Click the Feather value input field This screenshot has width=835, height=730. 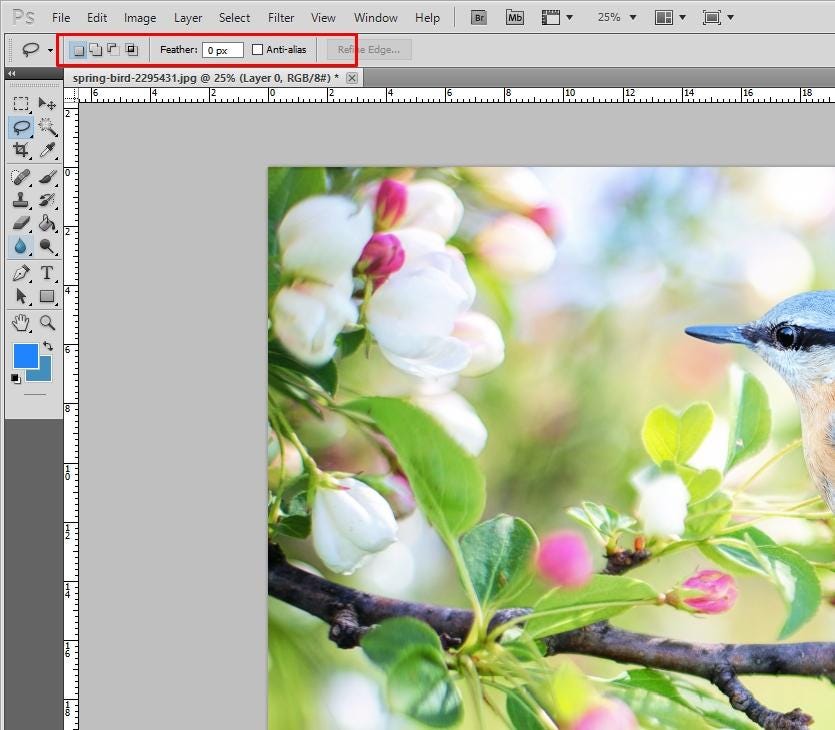[x=223, y=50]
